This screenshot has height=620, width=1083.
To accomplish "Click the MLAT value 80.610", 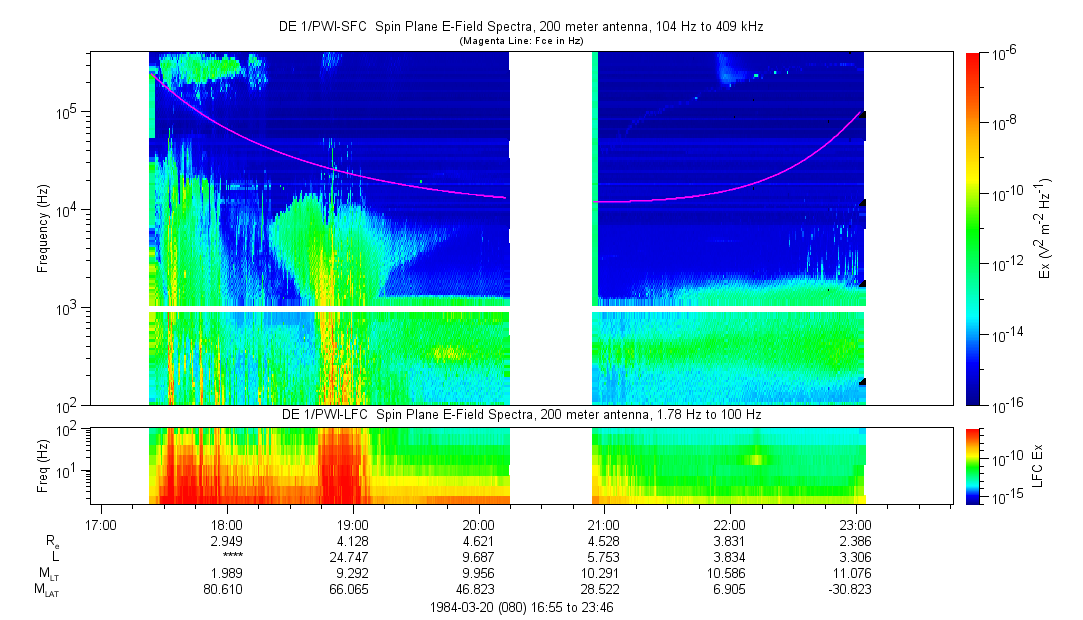I will pyautogui.click(x=226, y=590).
